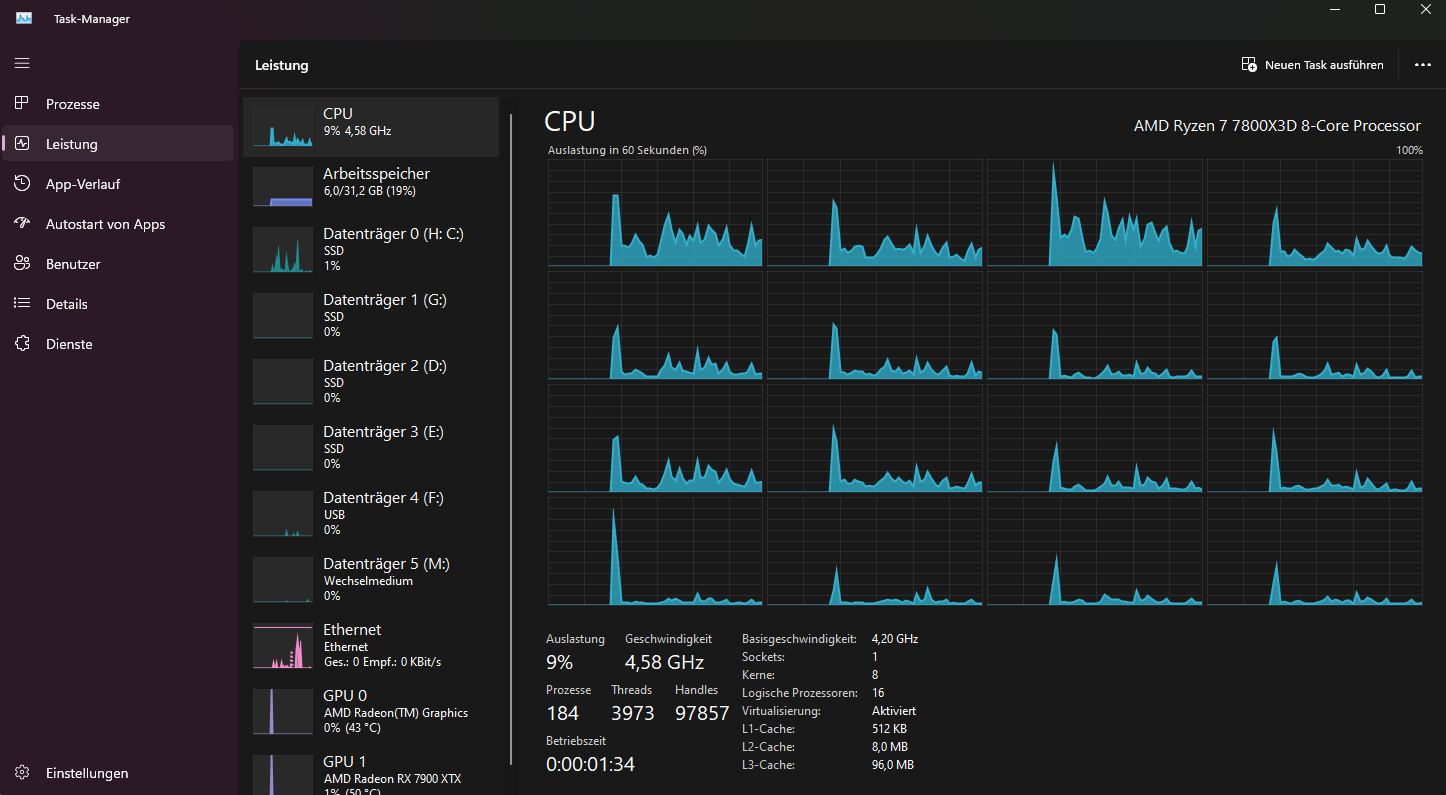Click the L3-Cache value 96,0 MB
The width and height of the screenshot is (1446, 795).
click(x=893, y=765)
